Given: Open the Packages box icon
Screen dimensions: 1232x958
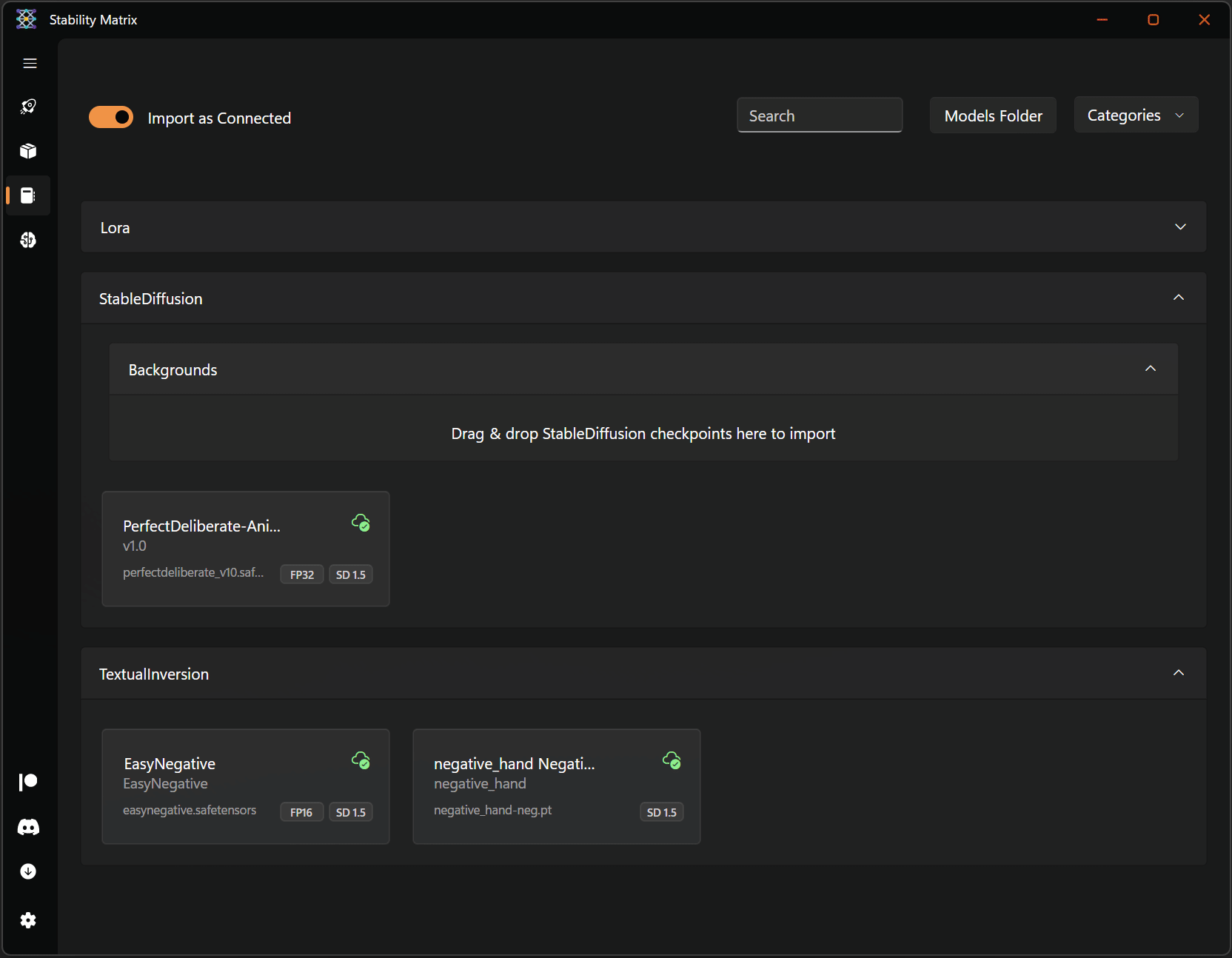Looking at the screenshot, I should (x=28, y=151).
